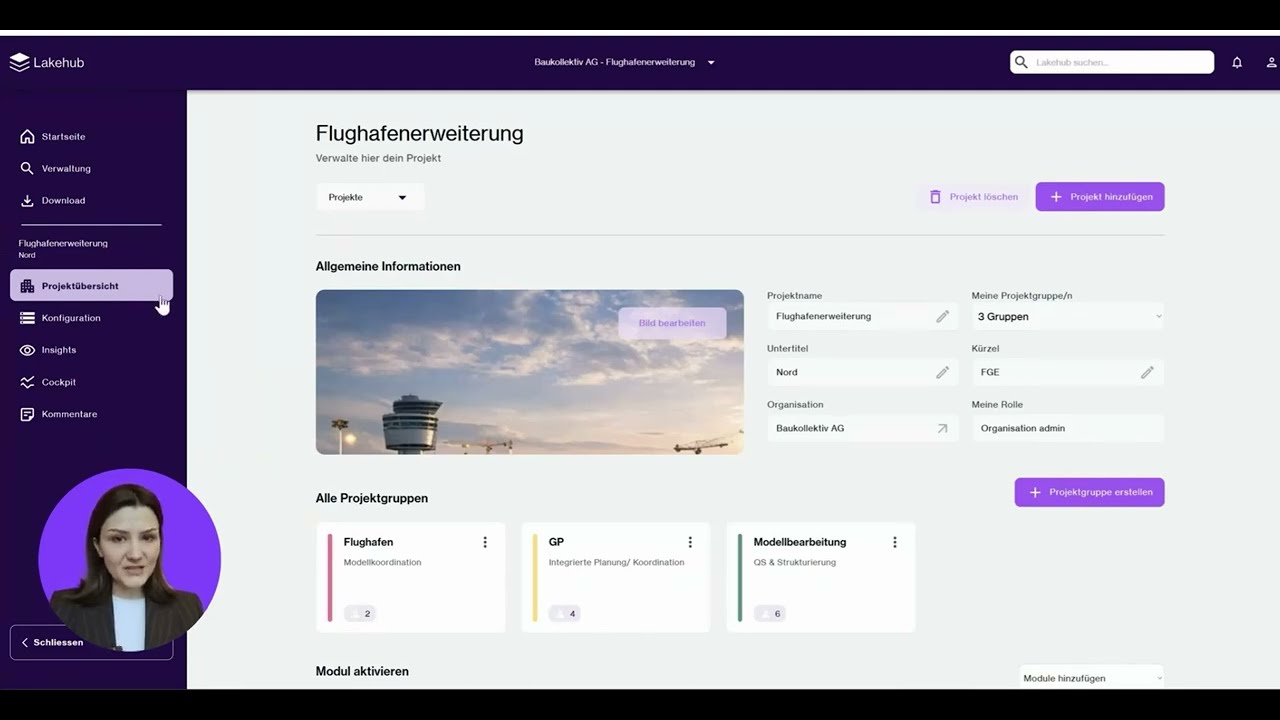1280x720 pixels.
Task: Open the 3 Gruppen dropdown
Action: (x=1068, y=316)
